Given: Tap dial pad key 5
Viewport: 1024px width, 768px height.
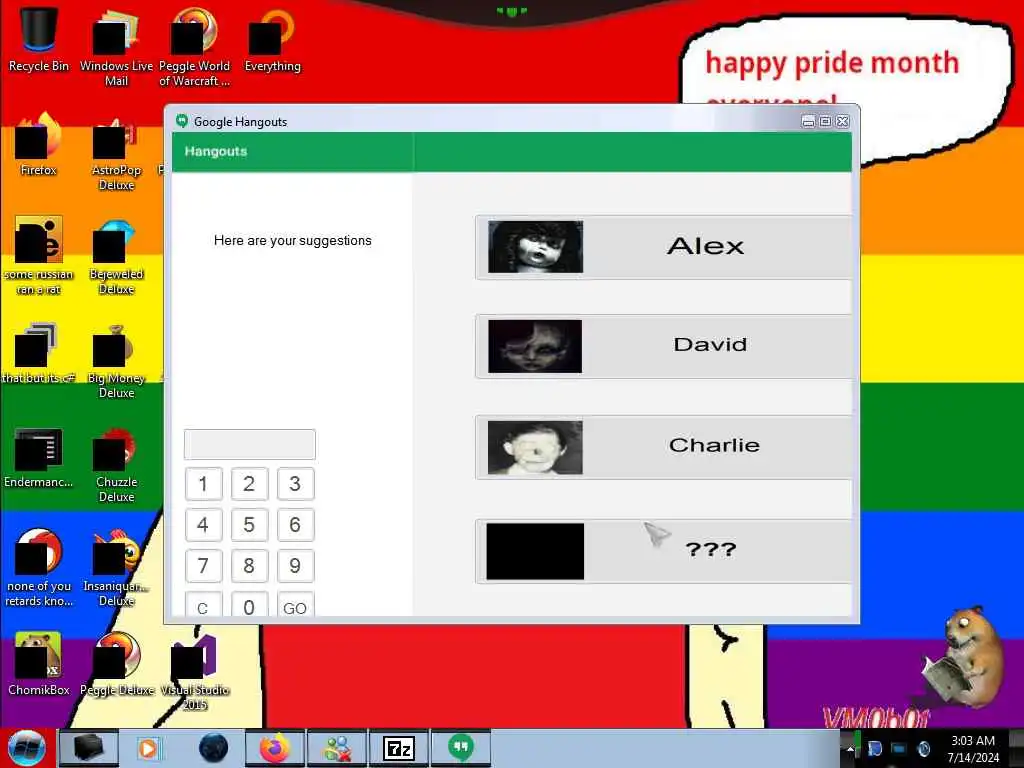Looking at the screenshot, I should click(249, 524).
